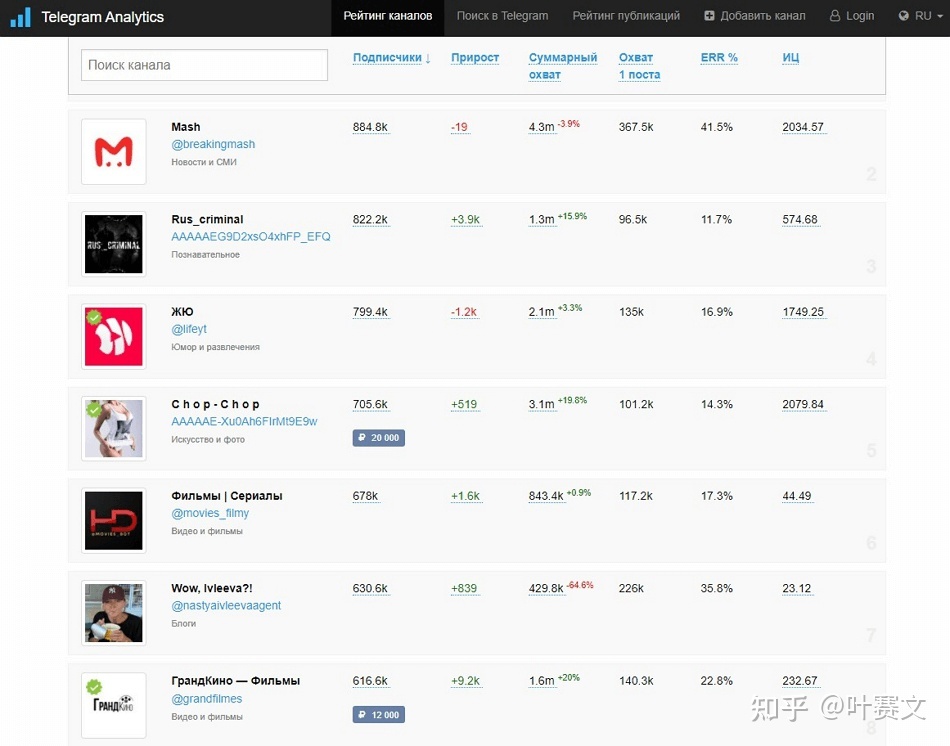Open the RU language dropdown
The height and width of the screenshot is (746, 950).
(x=921, y=16)
